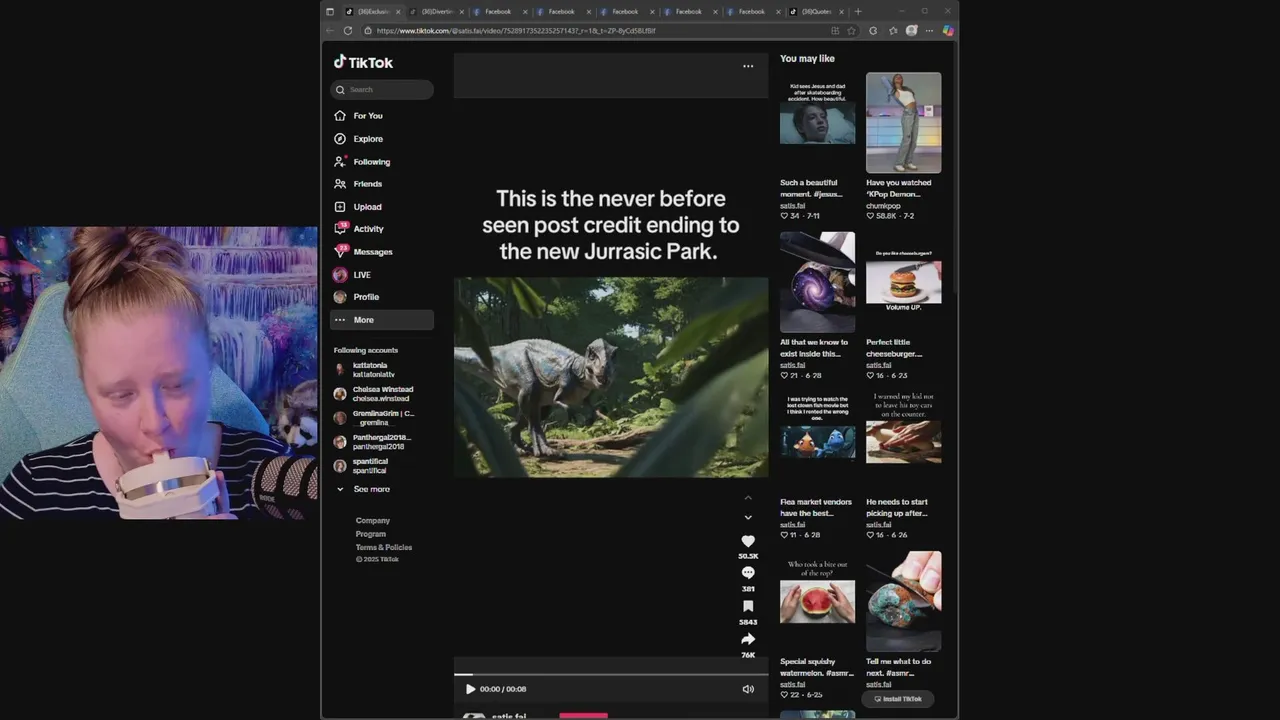Open the 'He needs to start picking up' thumbnail
The height and width of the screenshot is (720, 1280).
[904, 442]
